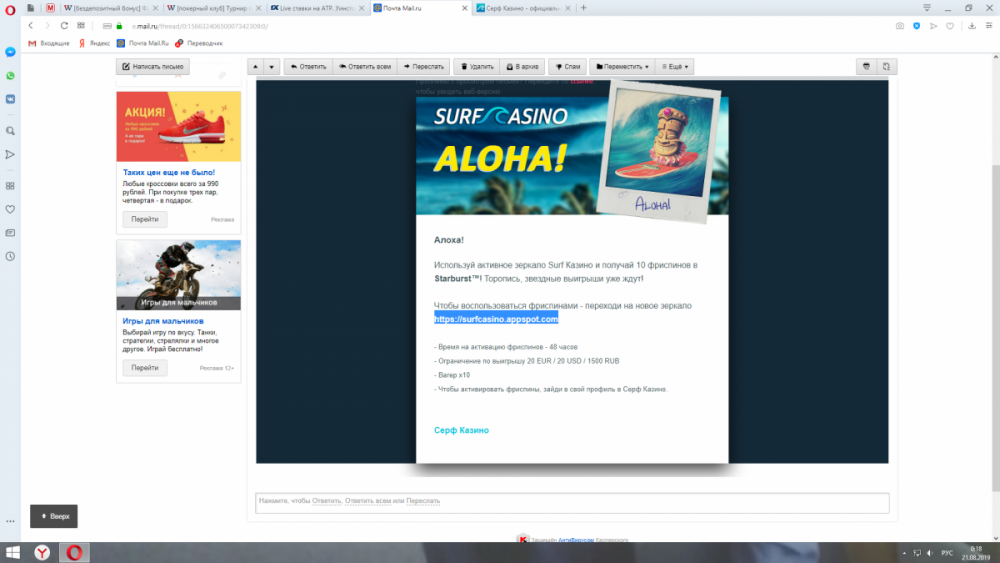
Task: Open WhatsApp in the Opera sidebar
Action: coord(10,76)
